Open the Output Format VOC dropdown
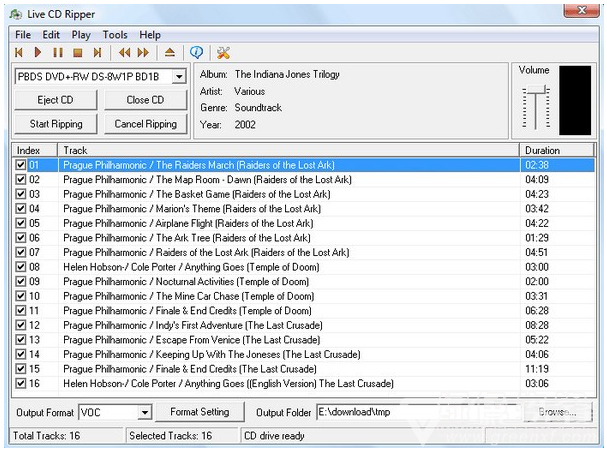 144,412
